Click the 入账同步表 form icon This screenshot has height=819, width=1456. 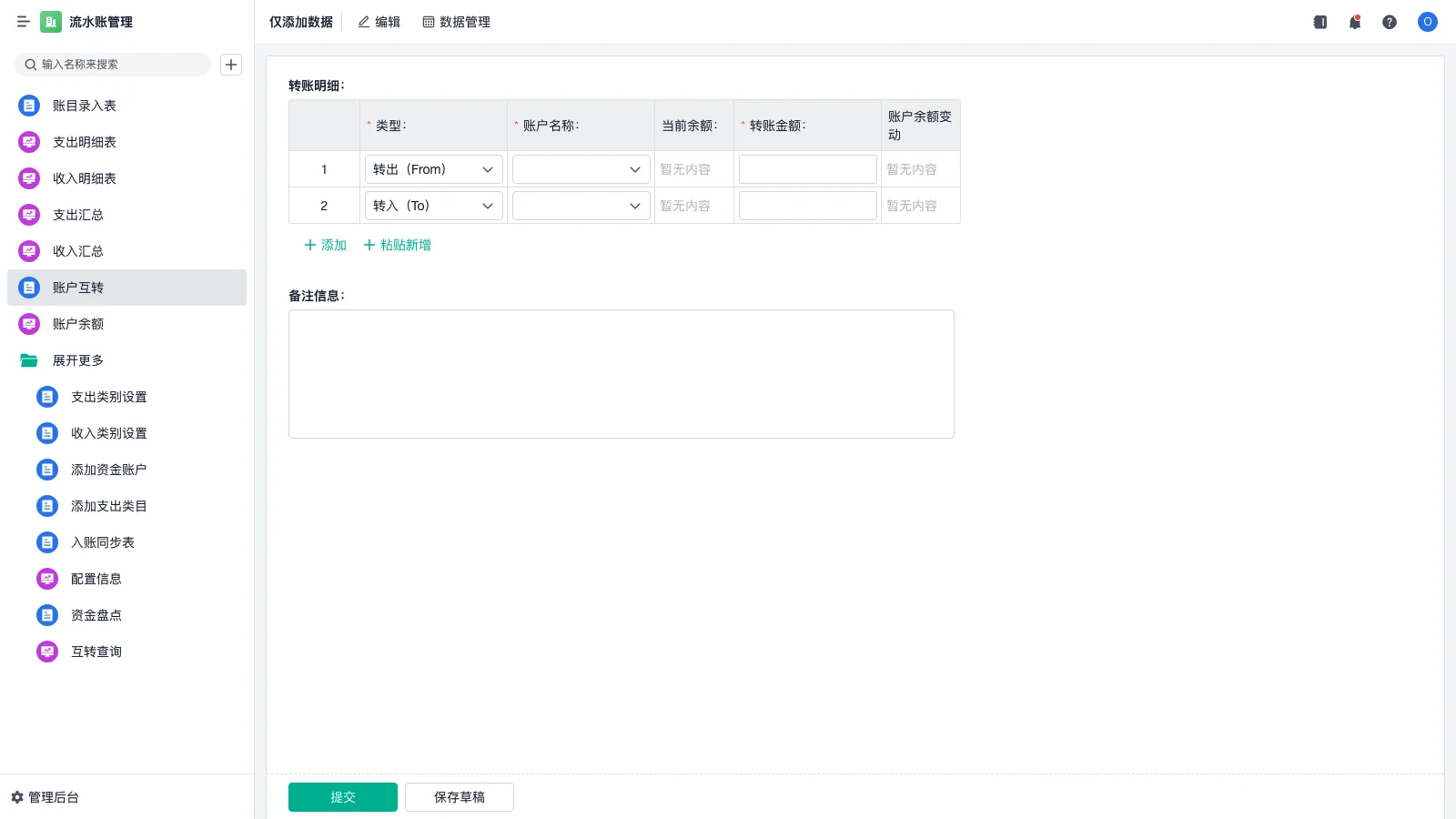point(47,542)
